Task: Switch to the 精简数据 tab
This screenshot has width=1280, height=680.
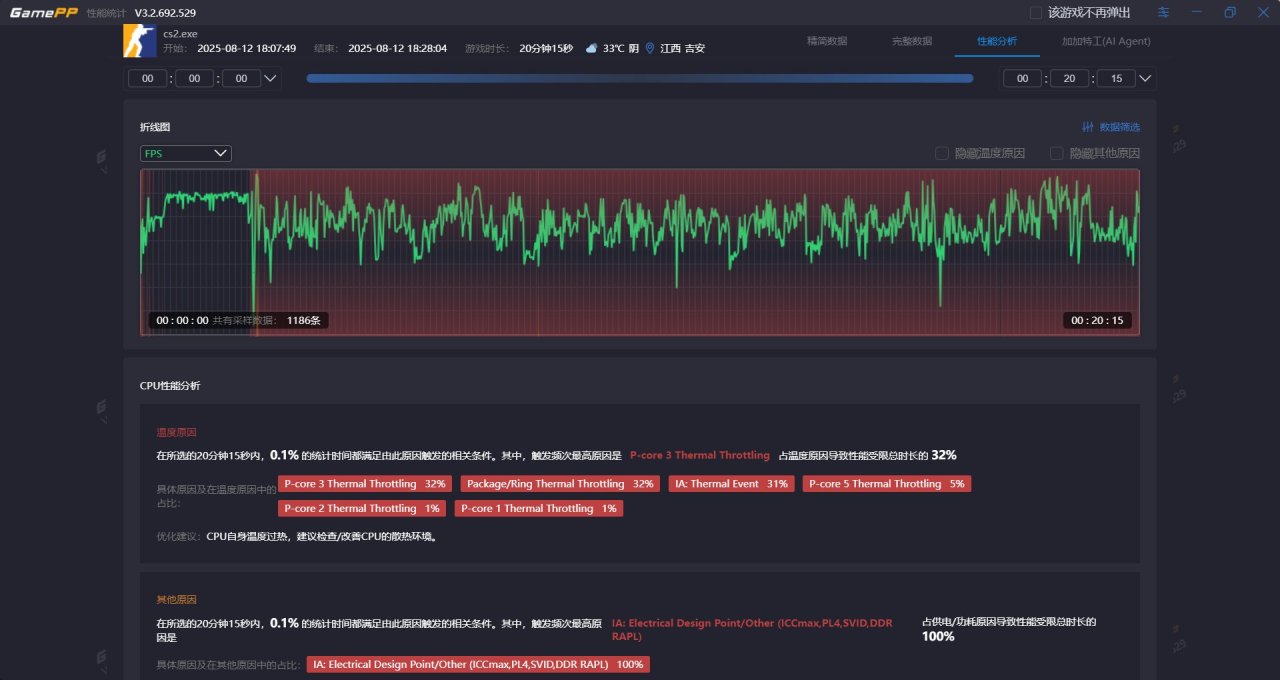Action: point(826,41)
